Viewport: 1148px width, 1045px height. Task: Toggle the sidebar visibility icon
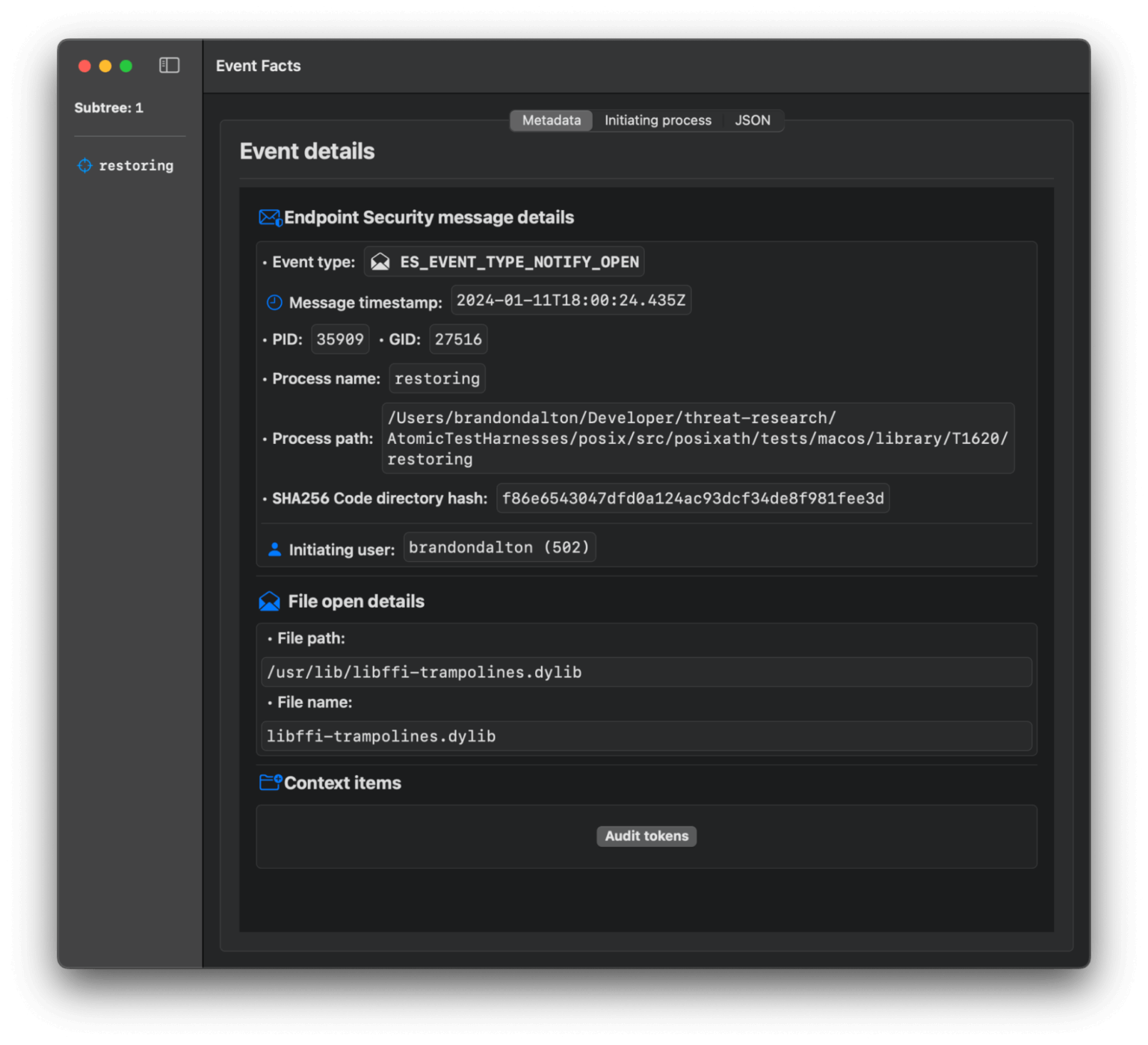point(169,66)
